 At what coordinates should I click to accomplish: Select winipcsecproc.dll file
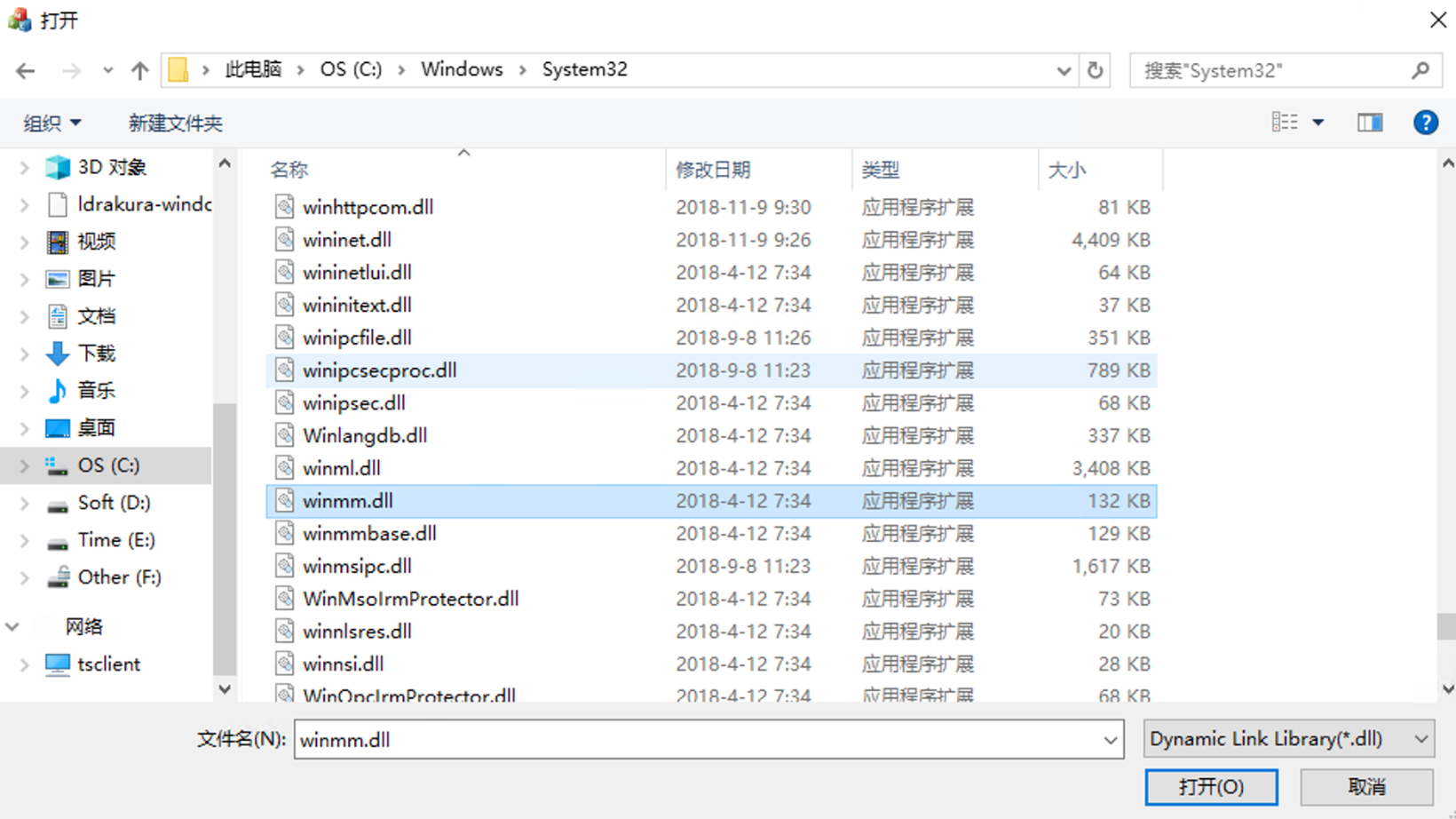pos(711,370)
